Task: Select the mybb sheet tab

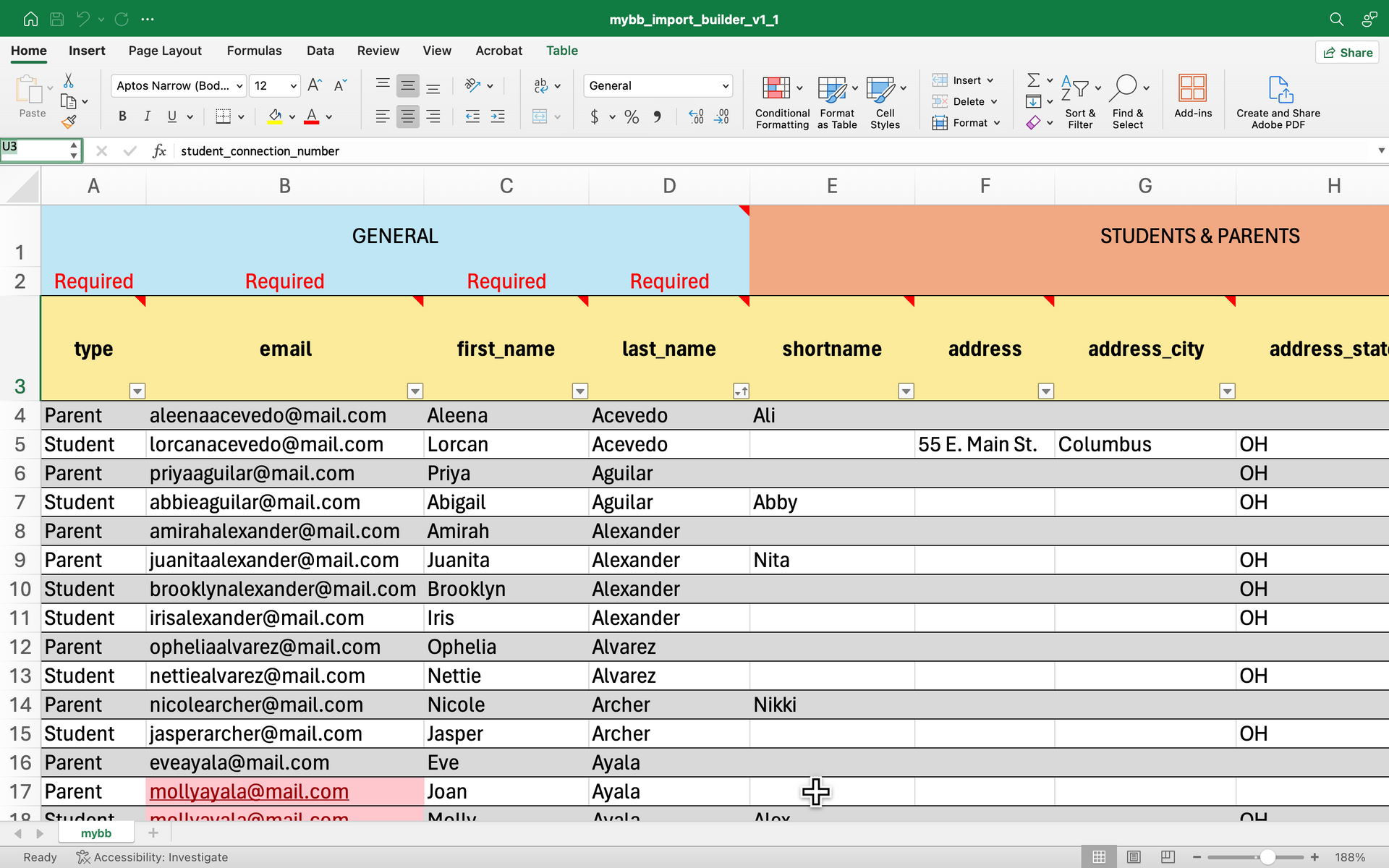Action: [96, 833]
